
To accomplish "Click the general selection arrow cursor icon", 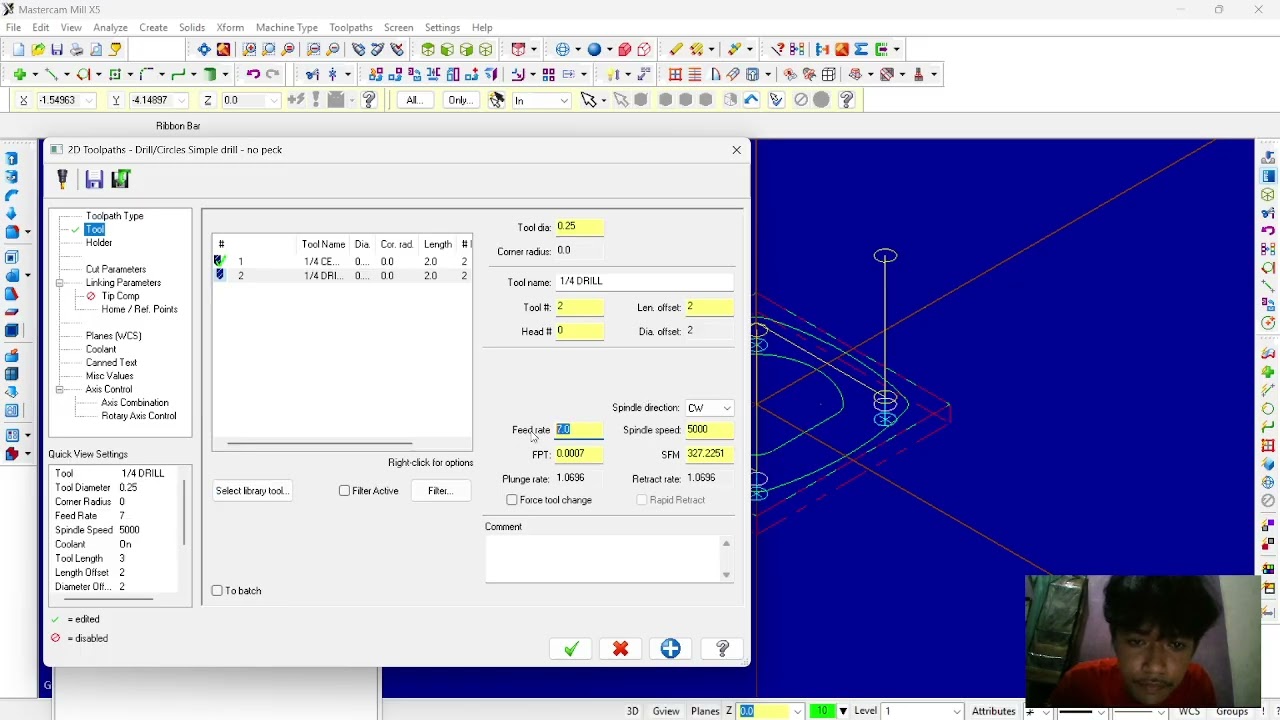I will tap(589, 100).
